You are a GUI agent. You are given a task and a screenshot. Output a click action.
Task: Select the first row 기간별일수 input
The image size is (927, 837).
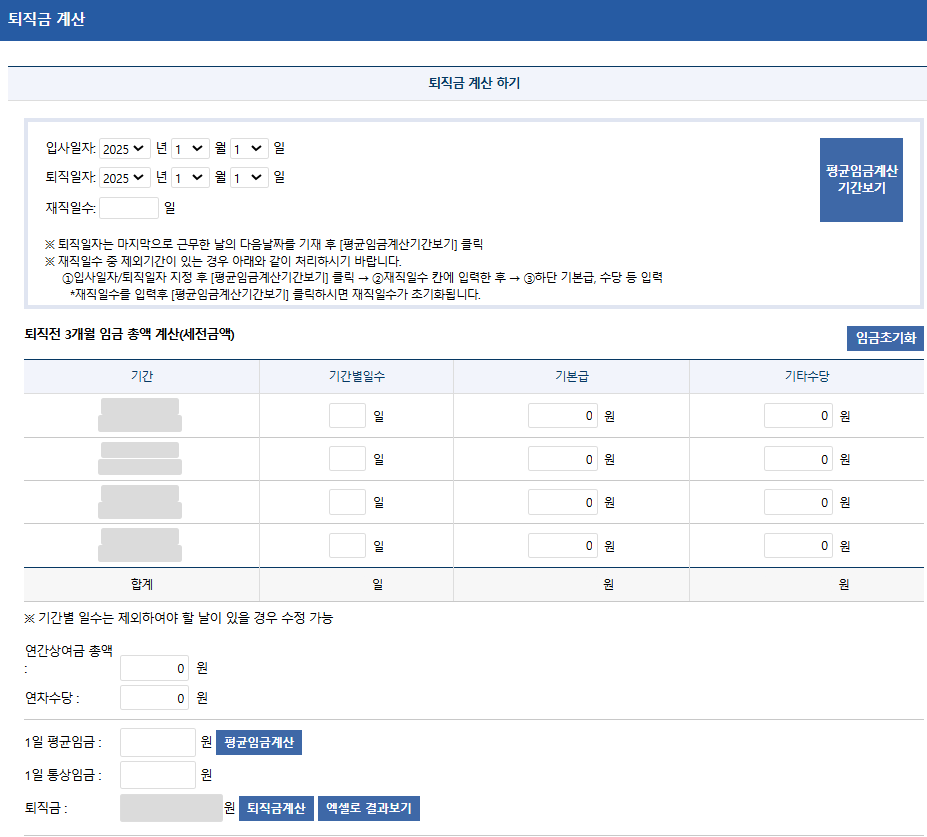click(x=346, y=414)
